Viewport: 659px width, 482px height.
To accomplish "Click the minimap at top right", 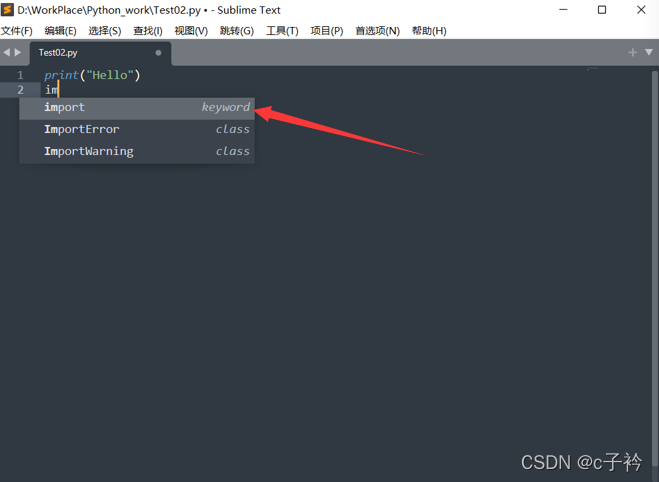I will pyautogui.click(x=593, y=68).
